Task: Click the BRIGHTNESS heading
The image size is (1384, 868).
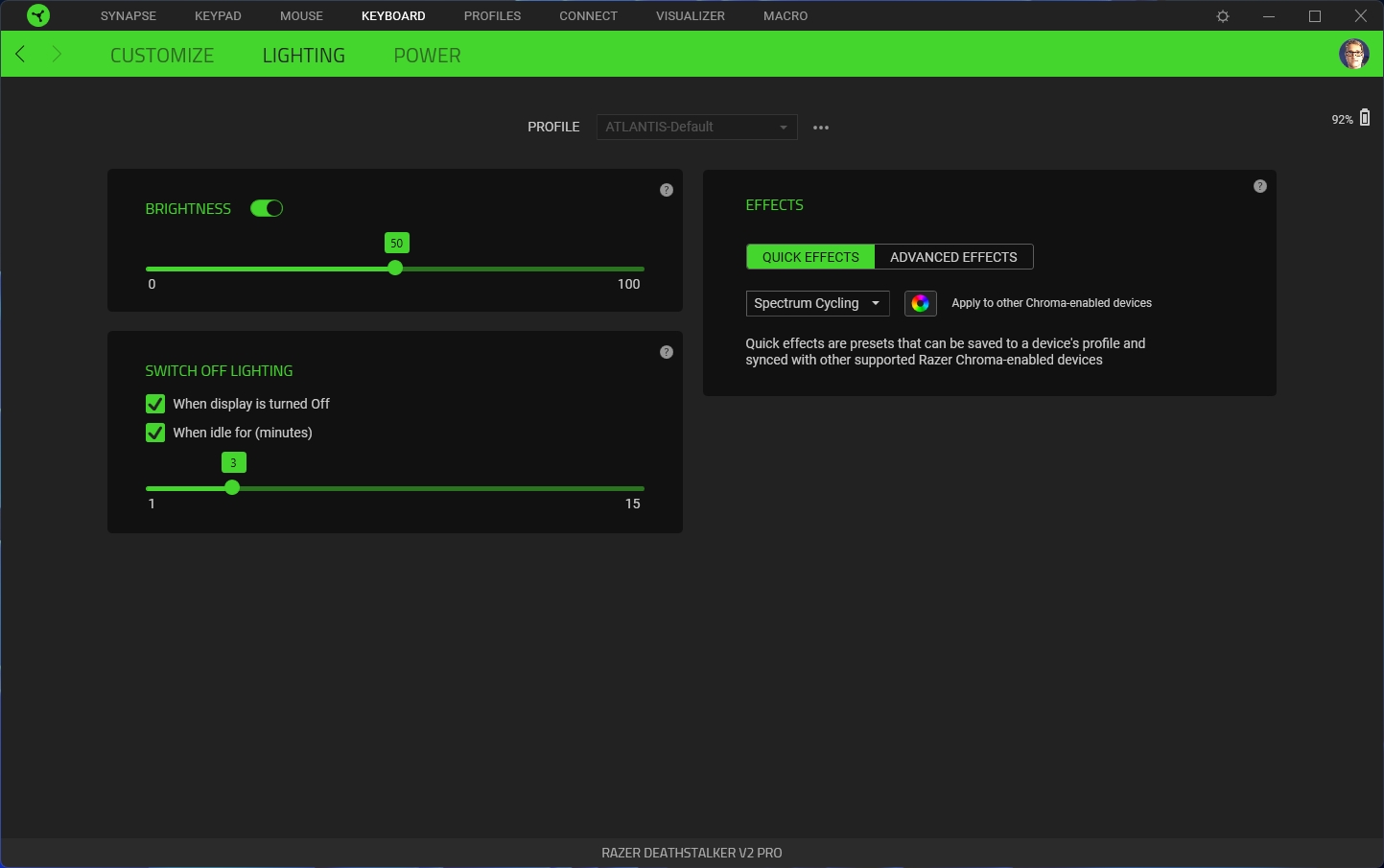Action: 188,209
